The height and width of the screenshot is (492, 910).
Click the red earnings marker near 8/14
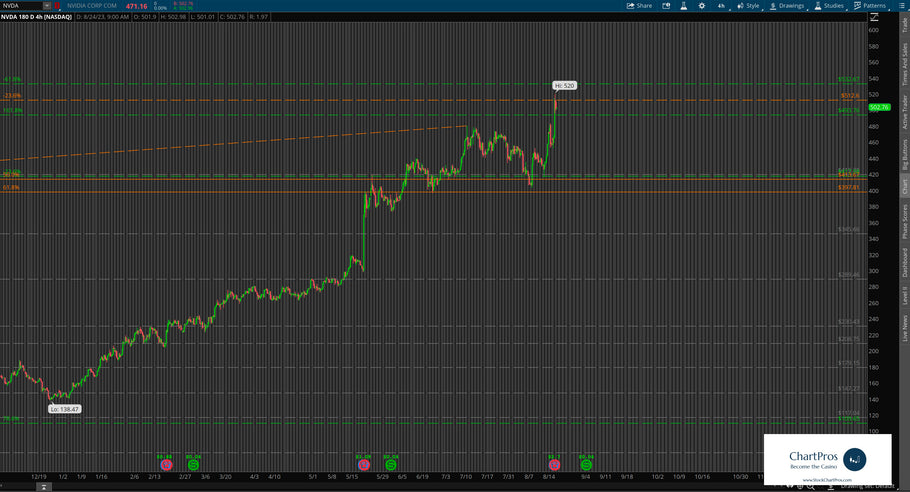554,465
